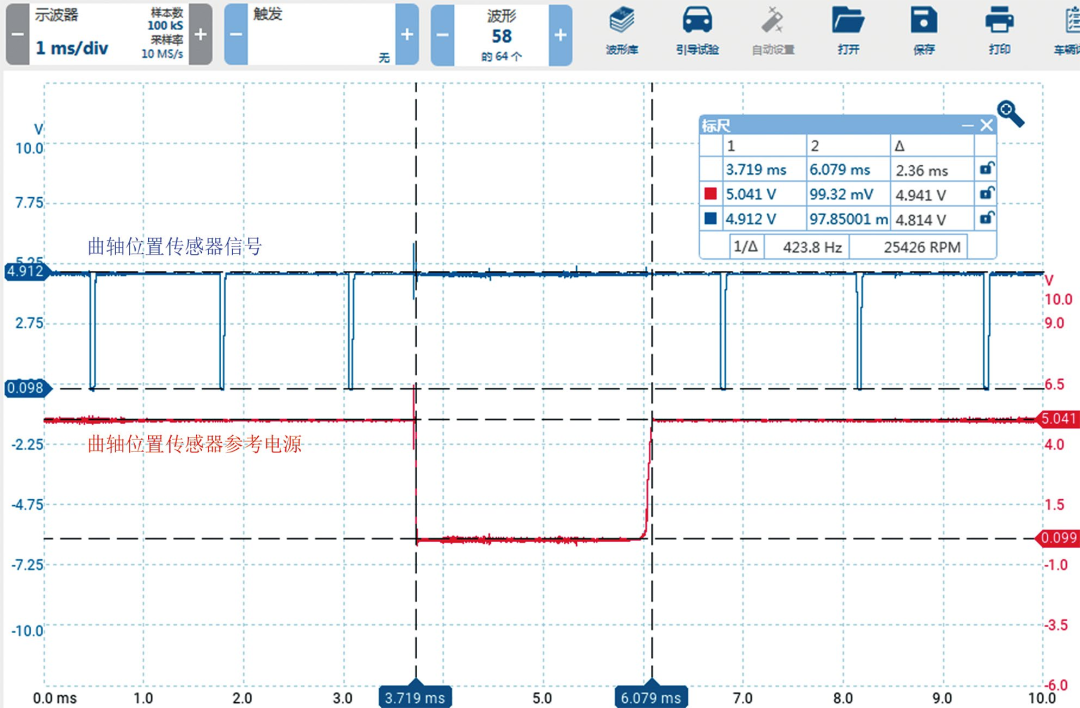Toggle lock for red channel ruler row
Image resolution: width=1080 pixels, height=708 pixels.
(986, 193)
